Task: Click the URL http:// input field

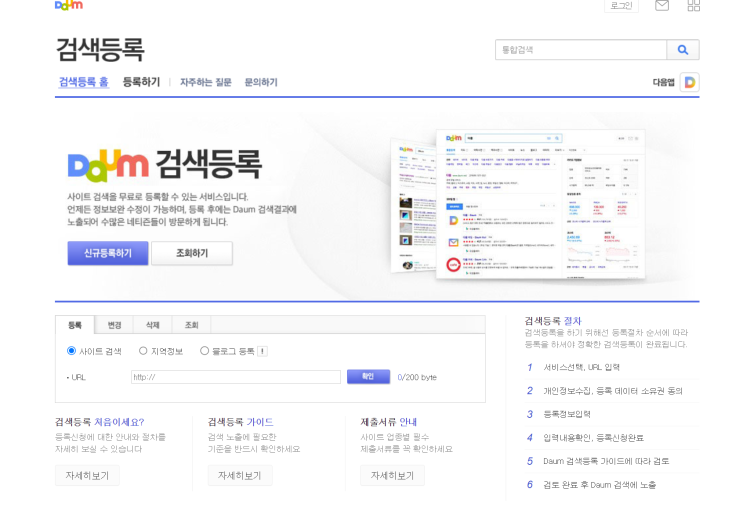Action: point(236,377)
